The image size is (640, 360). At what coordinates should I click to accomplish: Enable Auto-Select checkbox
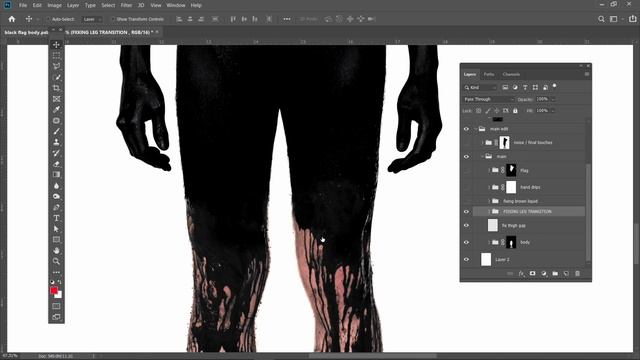48,19
